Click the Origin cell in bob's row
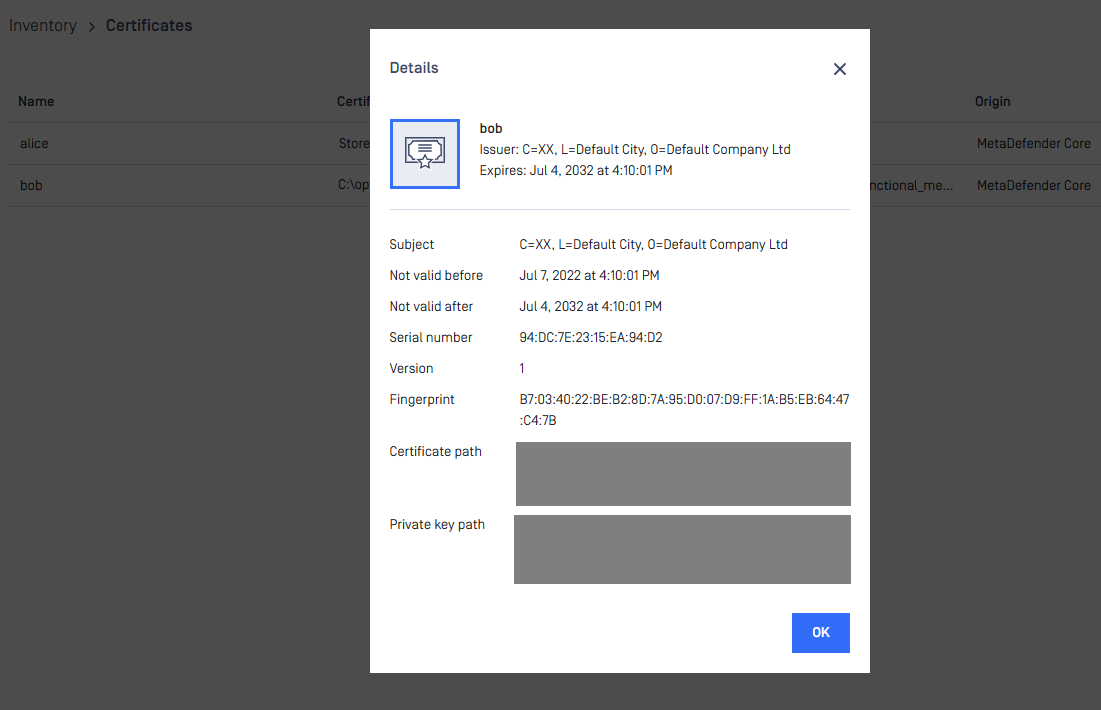 point(1033,185)
